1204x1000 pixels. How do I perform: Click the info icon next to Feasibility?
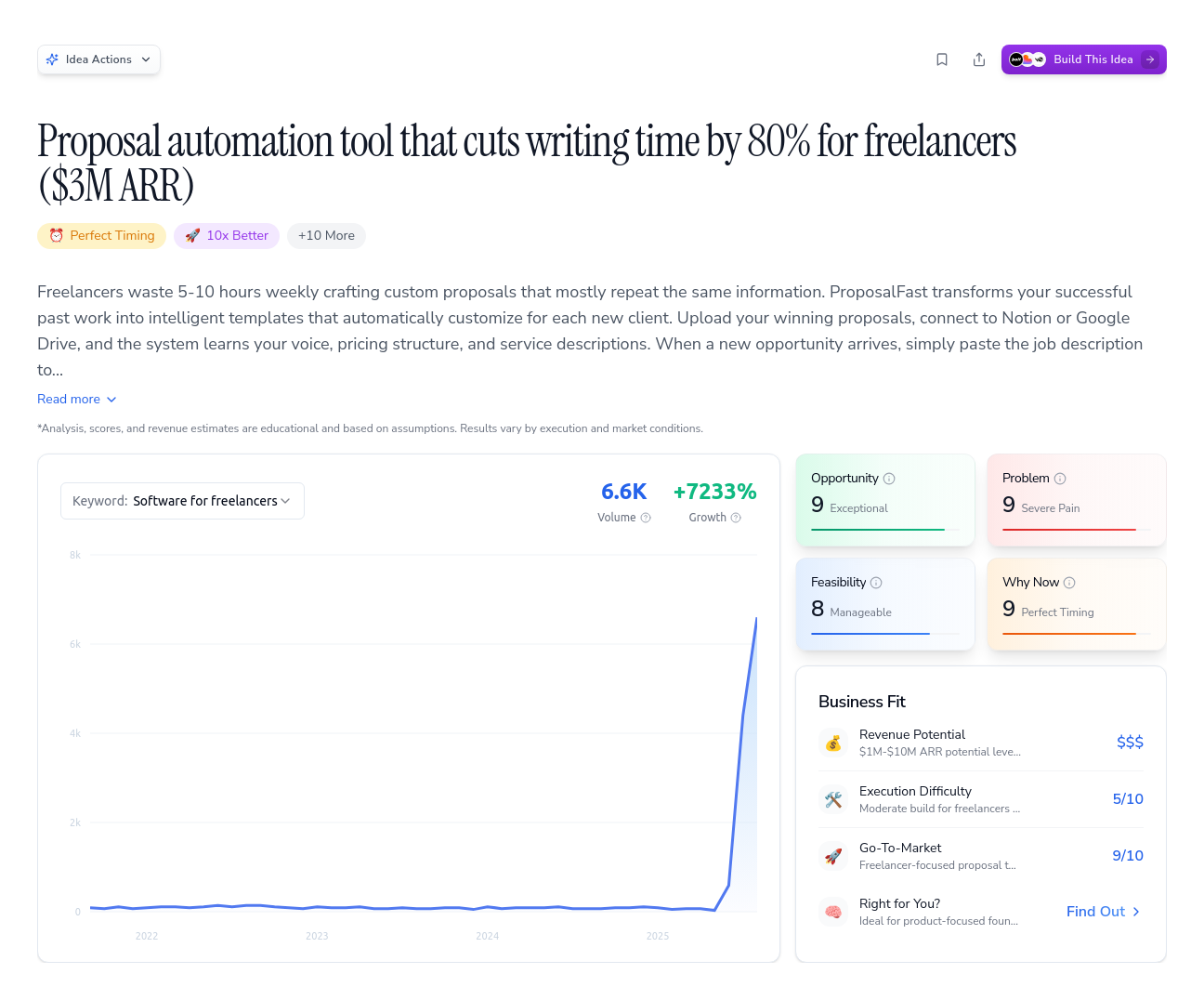point(876,583)
